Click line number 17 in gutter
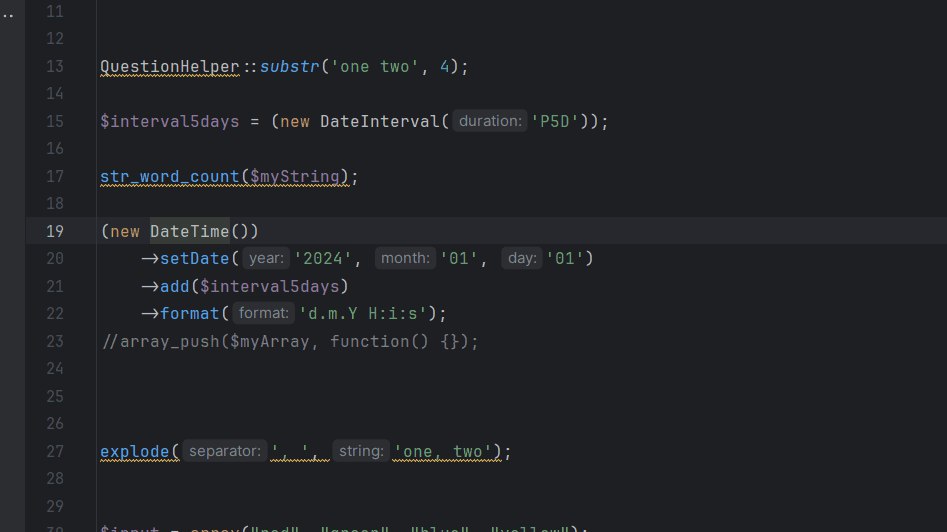 tap(54, 176)
